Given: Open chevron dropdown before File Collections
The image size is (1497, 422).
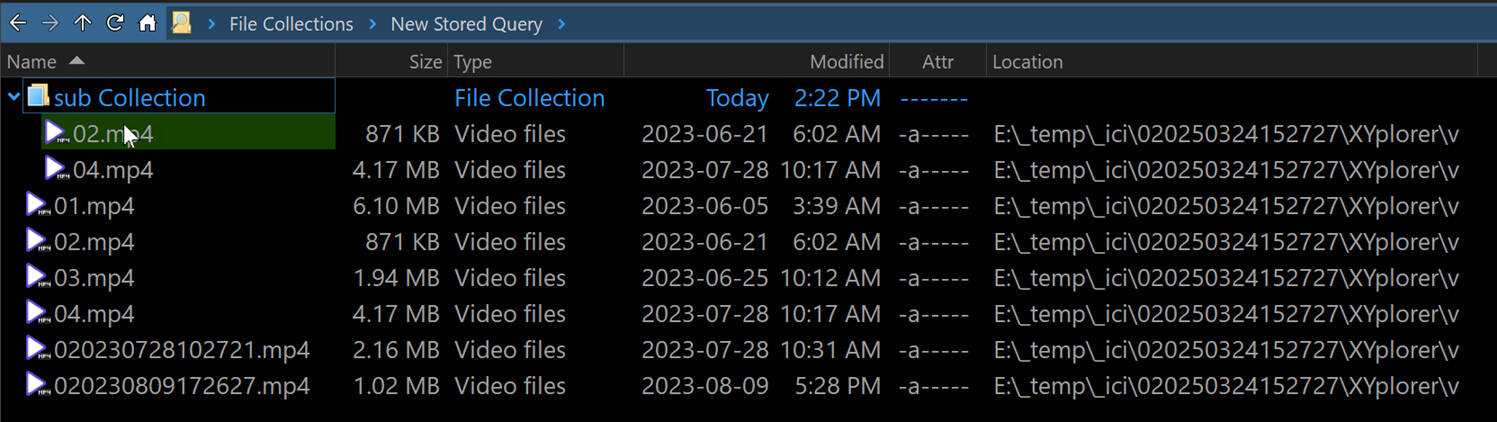Looking at the screenshot, I should 212,24.
